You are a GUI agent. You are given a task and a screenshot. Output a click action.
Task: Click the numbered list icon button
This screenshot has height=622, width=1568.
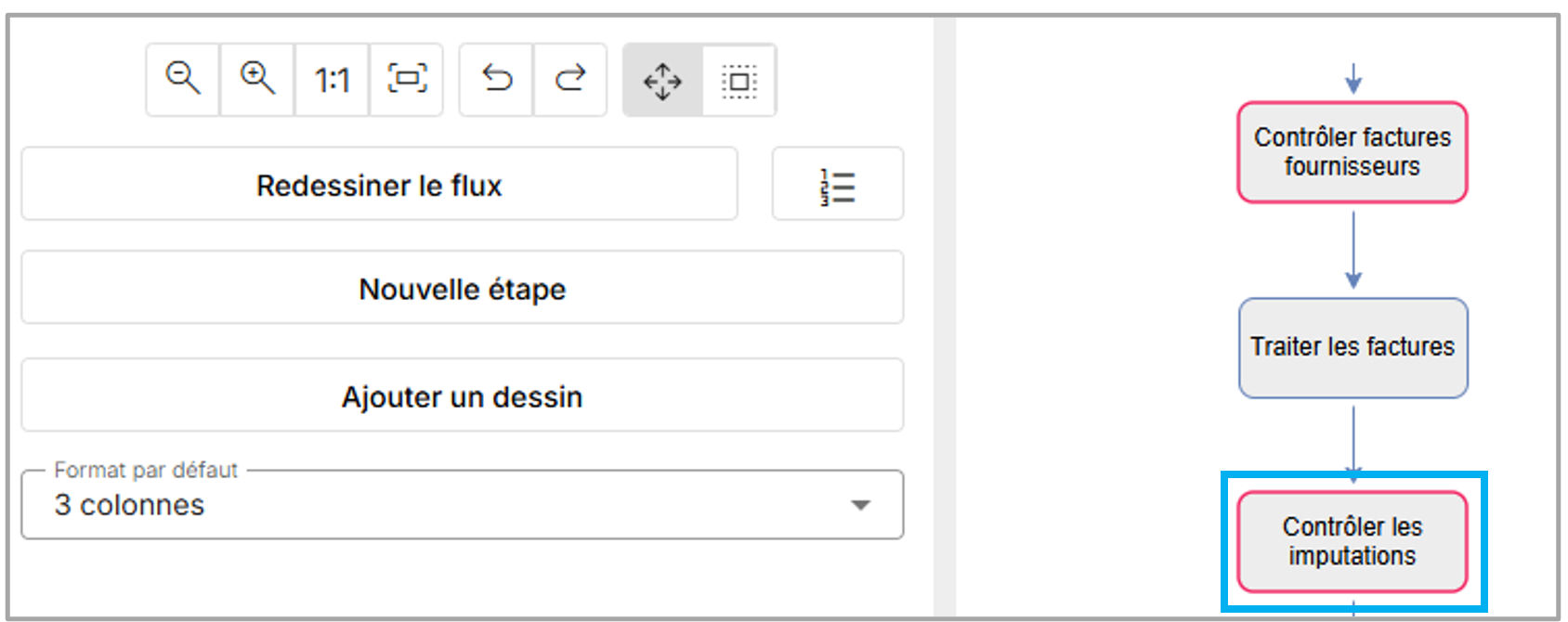click(x=837, y=185)
